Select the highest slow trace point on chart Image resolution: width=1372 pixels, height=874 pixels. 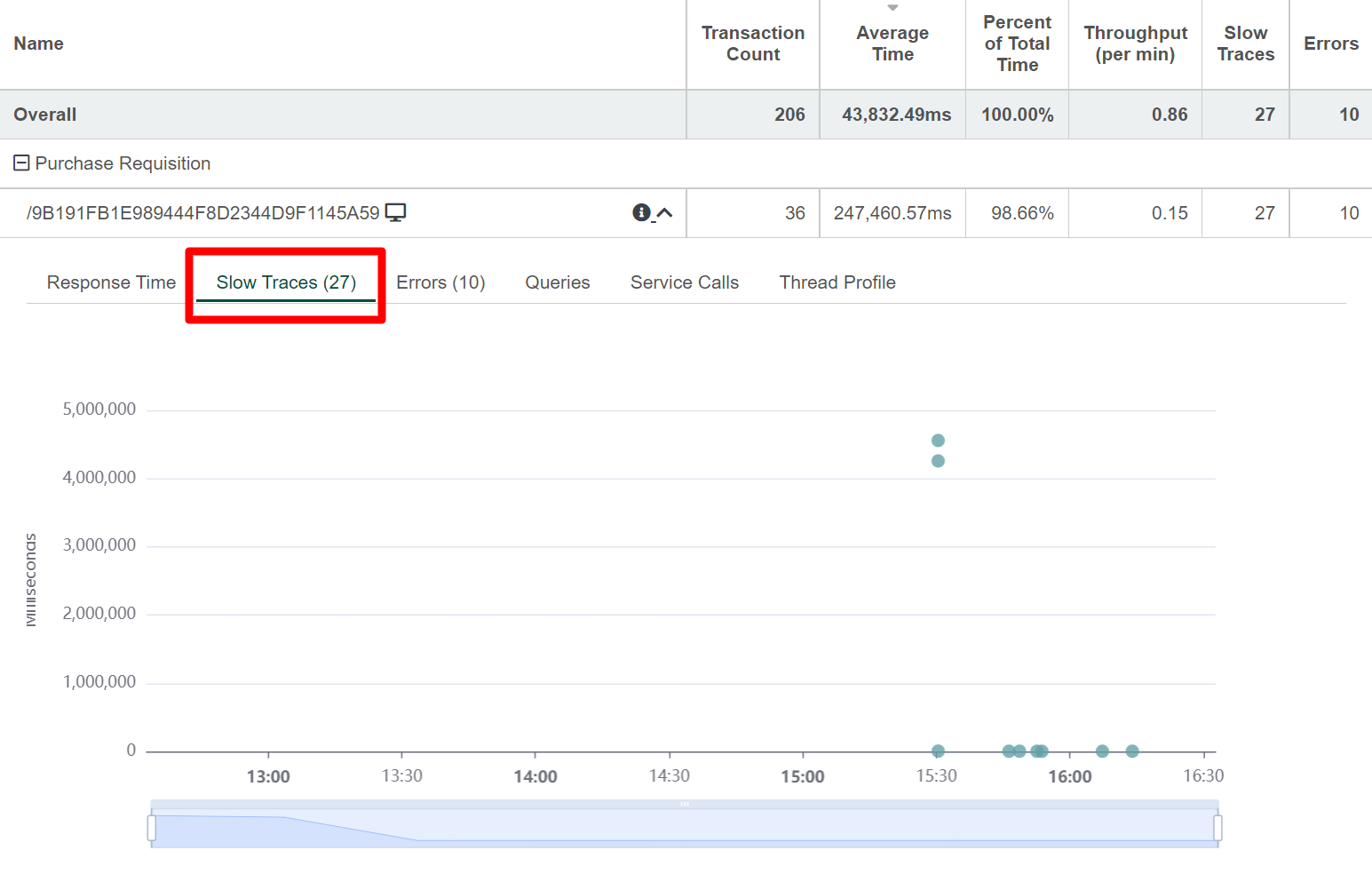pos(938,441)
